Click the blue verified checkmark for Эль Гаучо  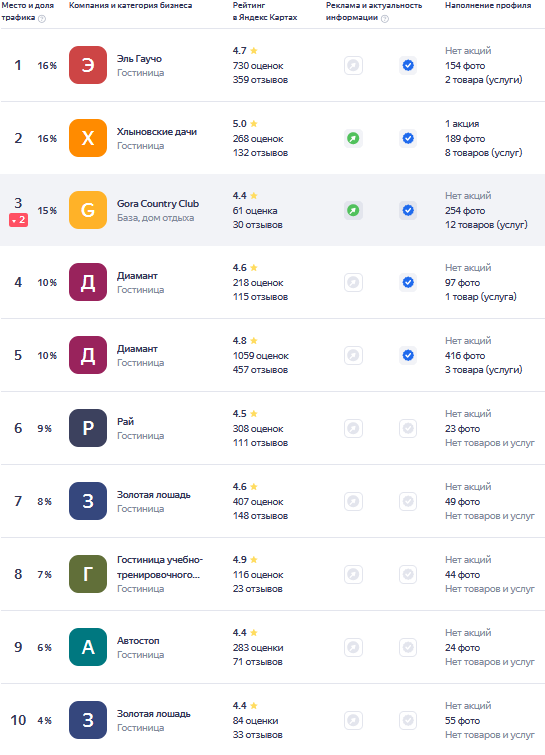tap(408, 65)
